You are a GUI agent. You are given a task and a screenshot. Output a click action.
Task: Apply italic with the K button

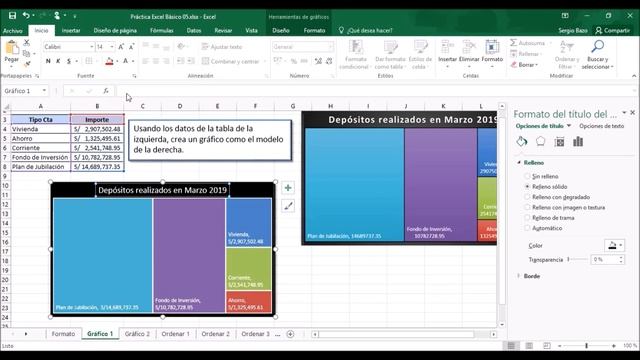point(58,61)
